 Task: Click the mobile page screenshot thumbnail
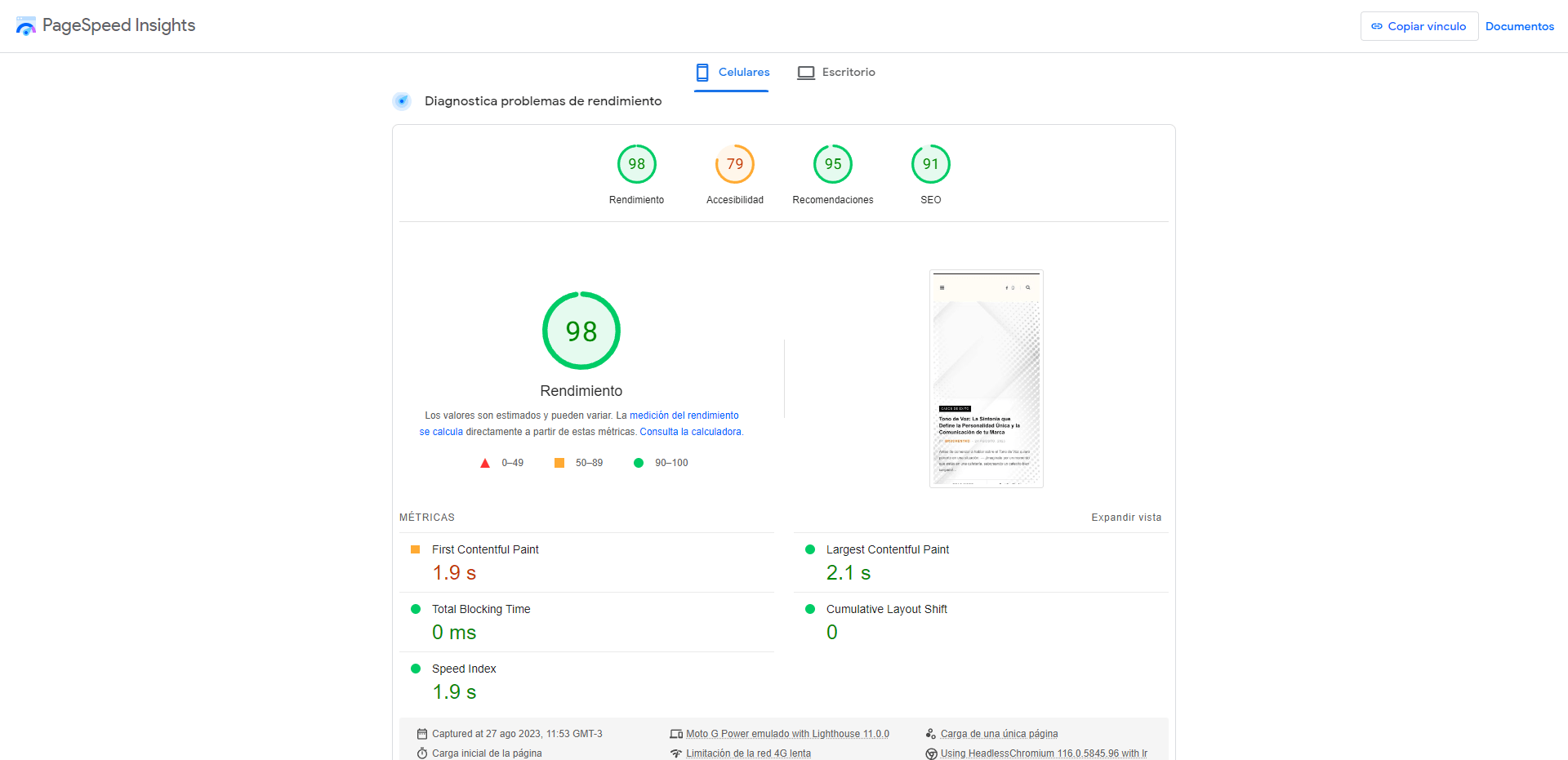coord(986,379)
